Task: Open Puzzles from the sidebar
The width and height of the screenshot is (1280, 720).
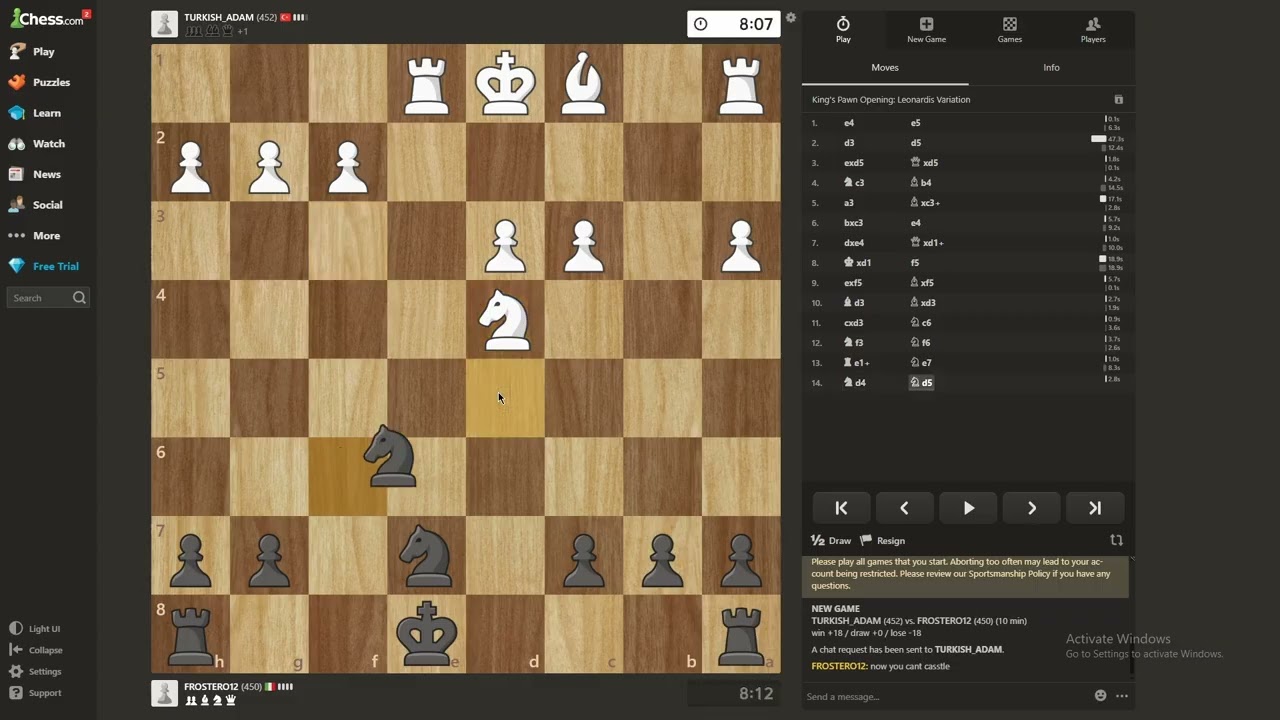Action: (x=50, y=82)
